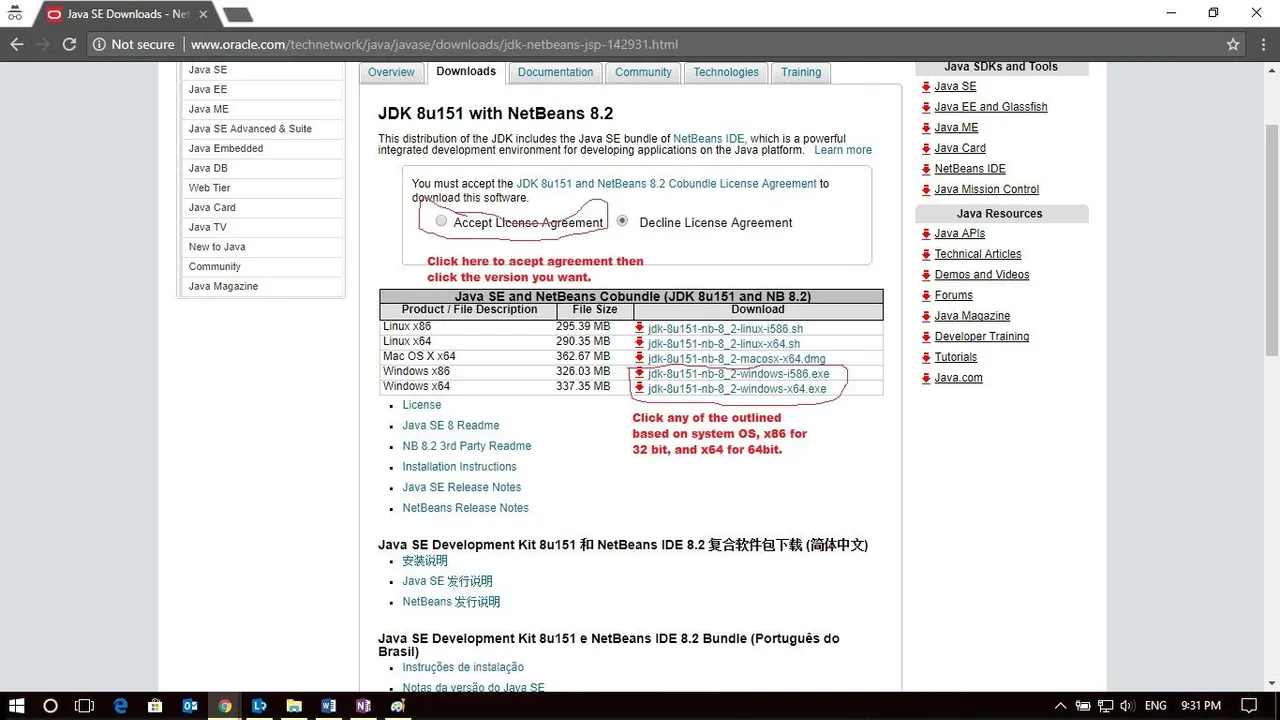1280x720 pixels.
Task: Click download arrow next to linux-x64.sh
Action: point(640,342)
